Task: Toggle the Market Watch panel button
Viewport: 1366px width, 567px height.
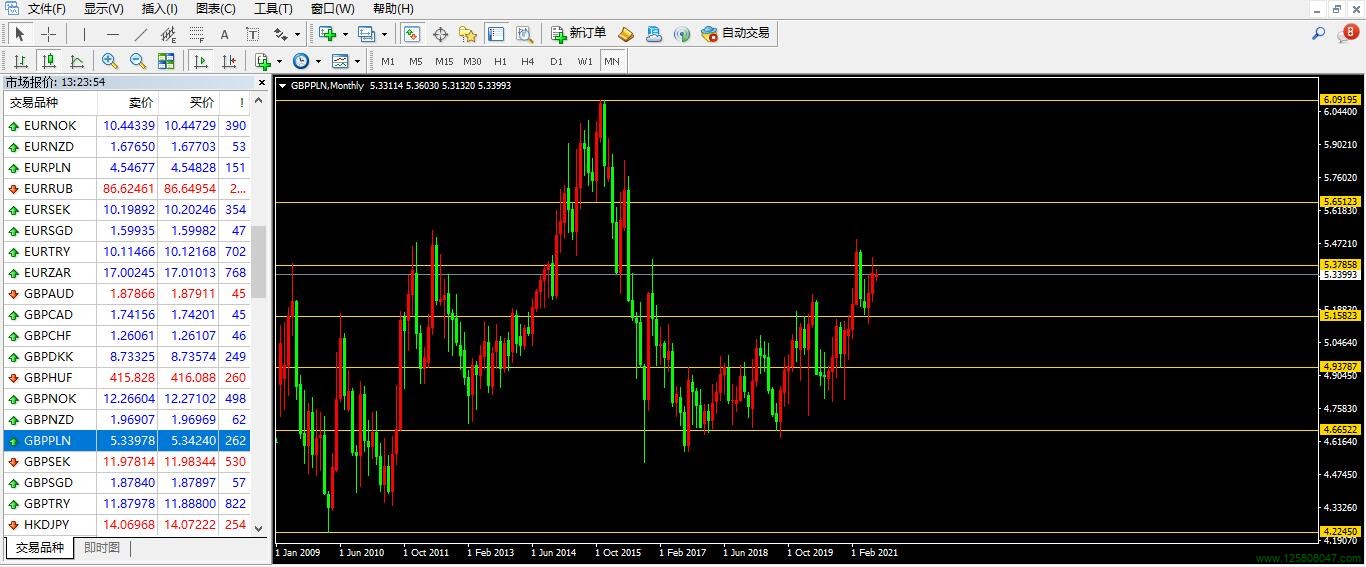Action: (411, 34)
